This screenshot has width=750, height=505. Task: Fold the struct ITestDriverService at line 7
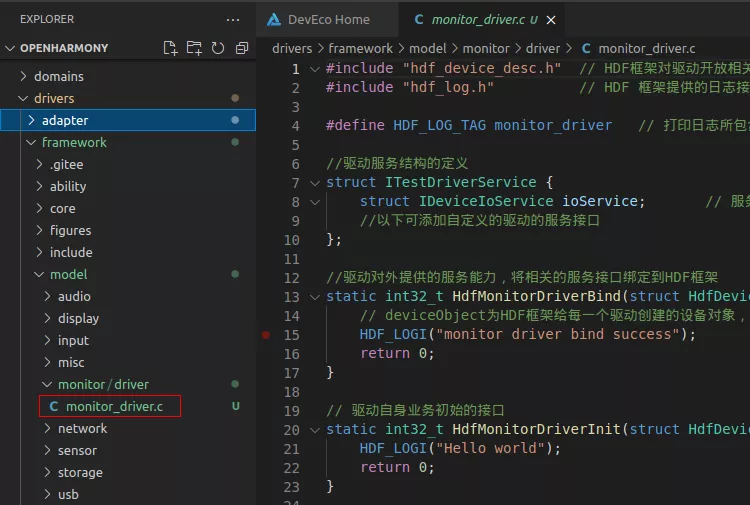pyautogui.click(x=314, y=183)
